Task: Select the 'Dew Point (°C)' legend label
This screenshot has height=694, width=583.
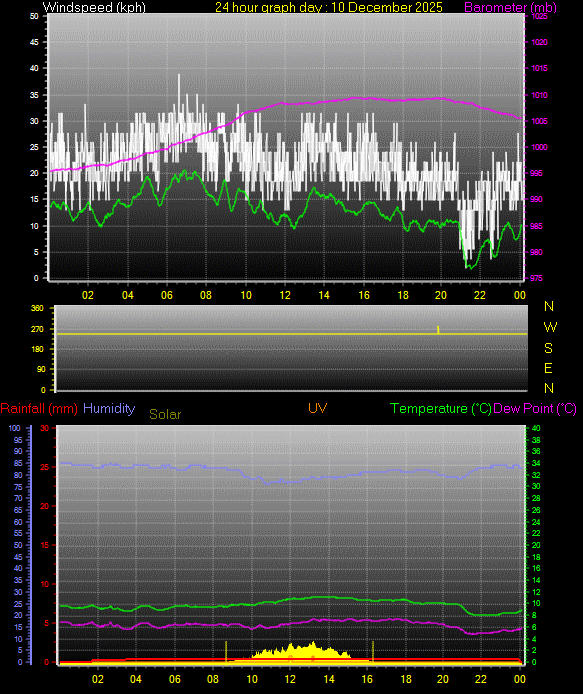Action: click(535, 408)
